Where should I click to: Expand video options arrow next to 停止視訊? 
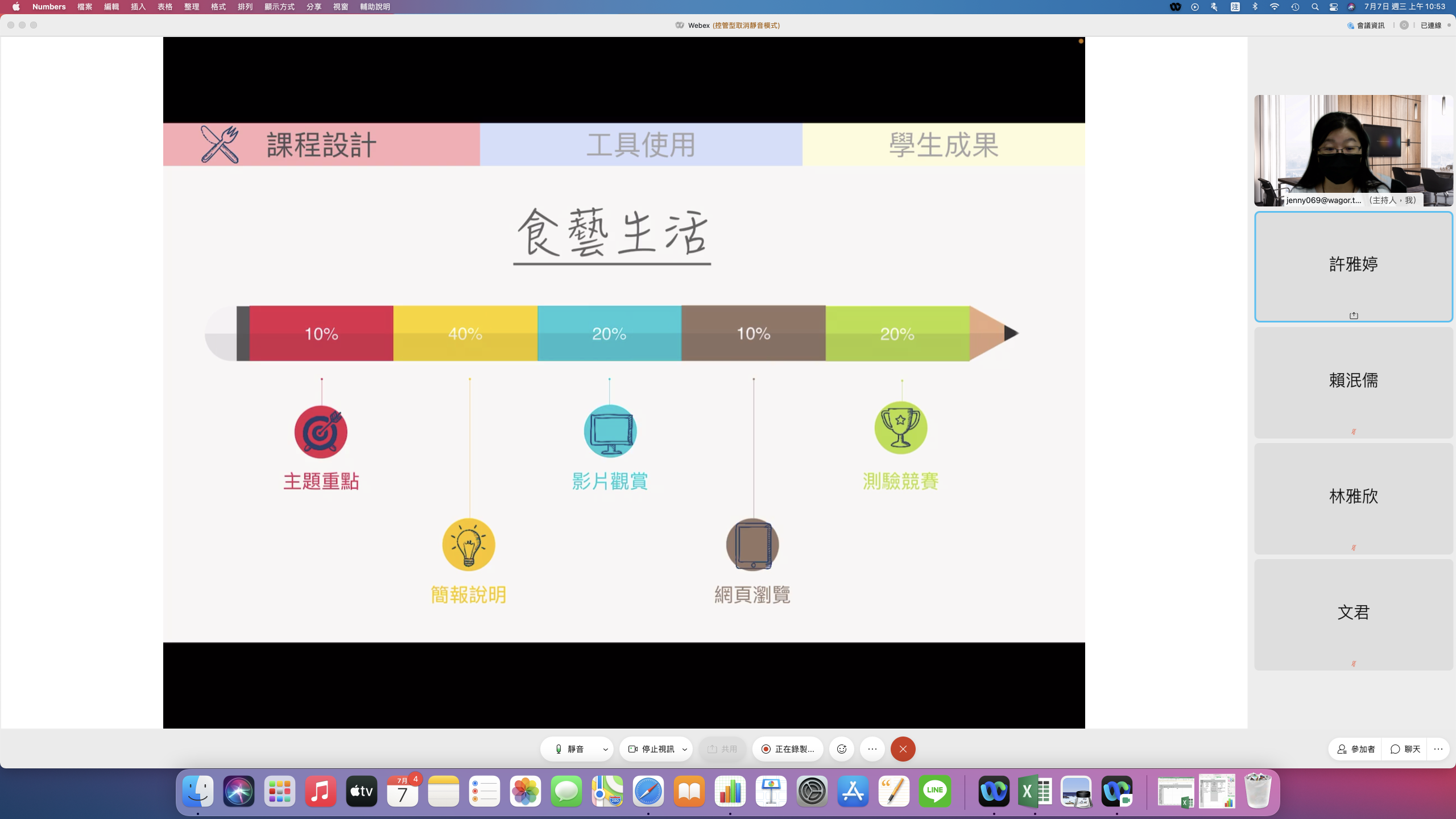[x=685, y=749]
